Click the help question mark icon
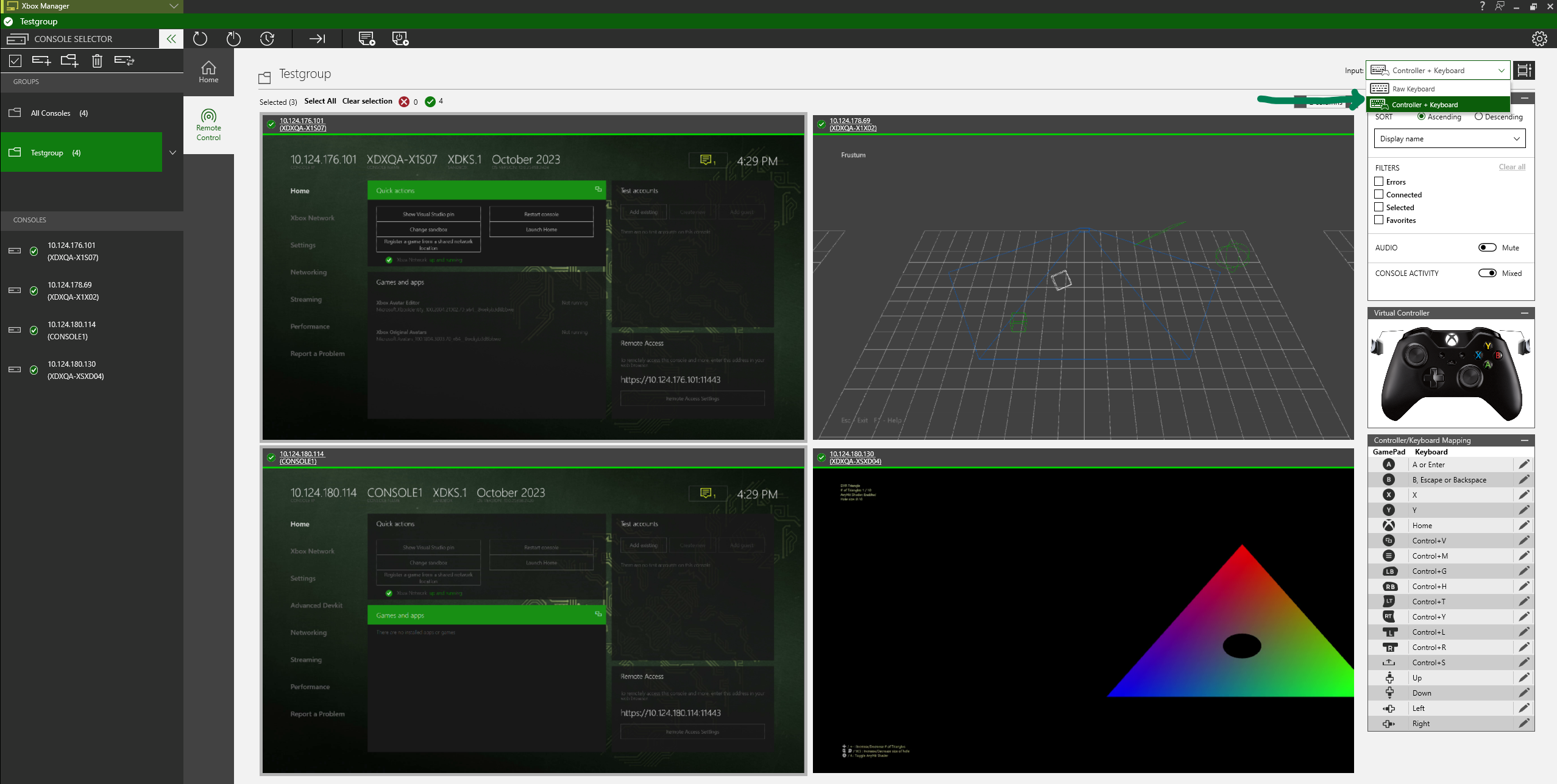Image resolution: width=1557 pixels, height=784 pixels. [x=1483, y=6]
